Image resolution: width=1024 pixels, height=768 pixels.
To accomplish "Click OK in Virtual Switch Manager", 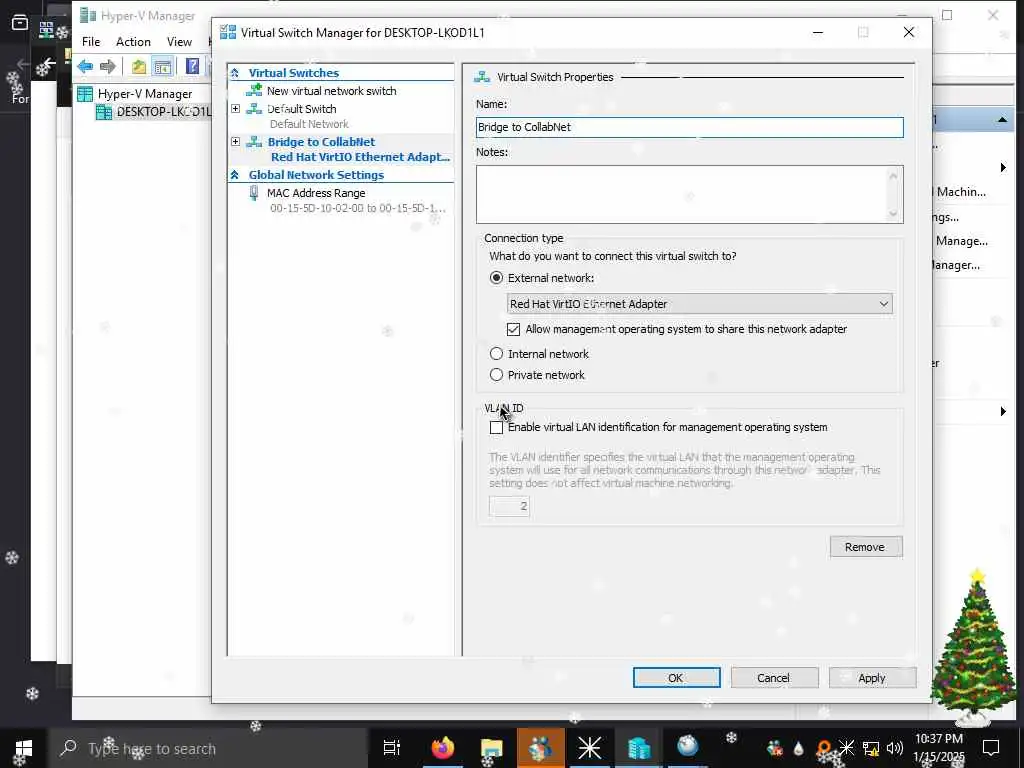I will pyautogui.click(x=676, y=678).
